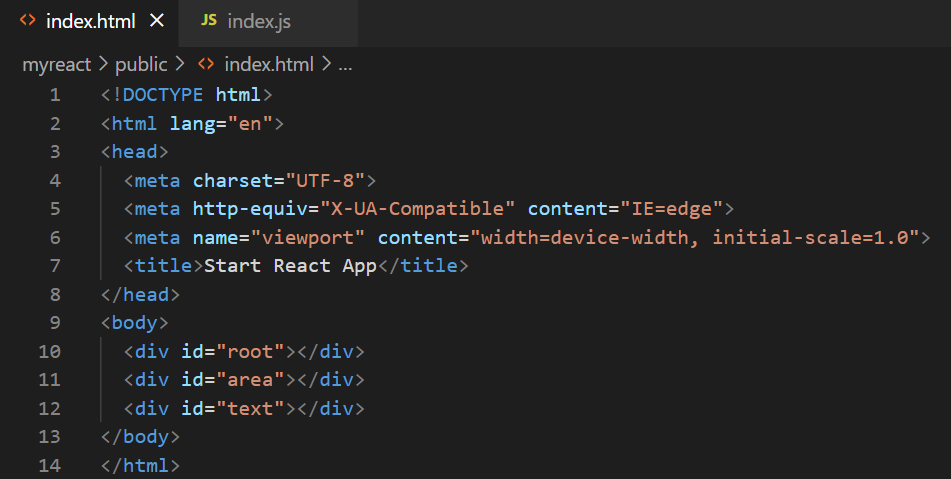Click the JS icon on index.js tab
The image size is (951, 479).
coord(209,20)
